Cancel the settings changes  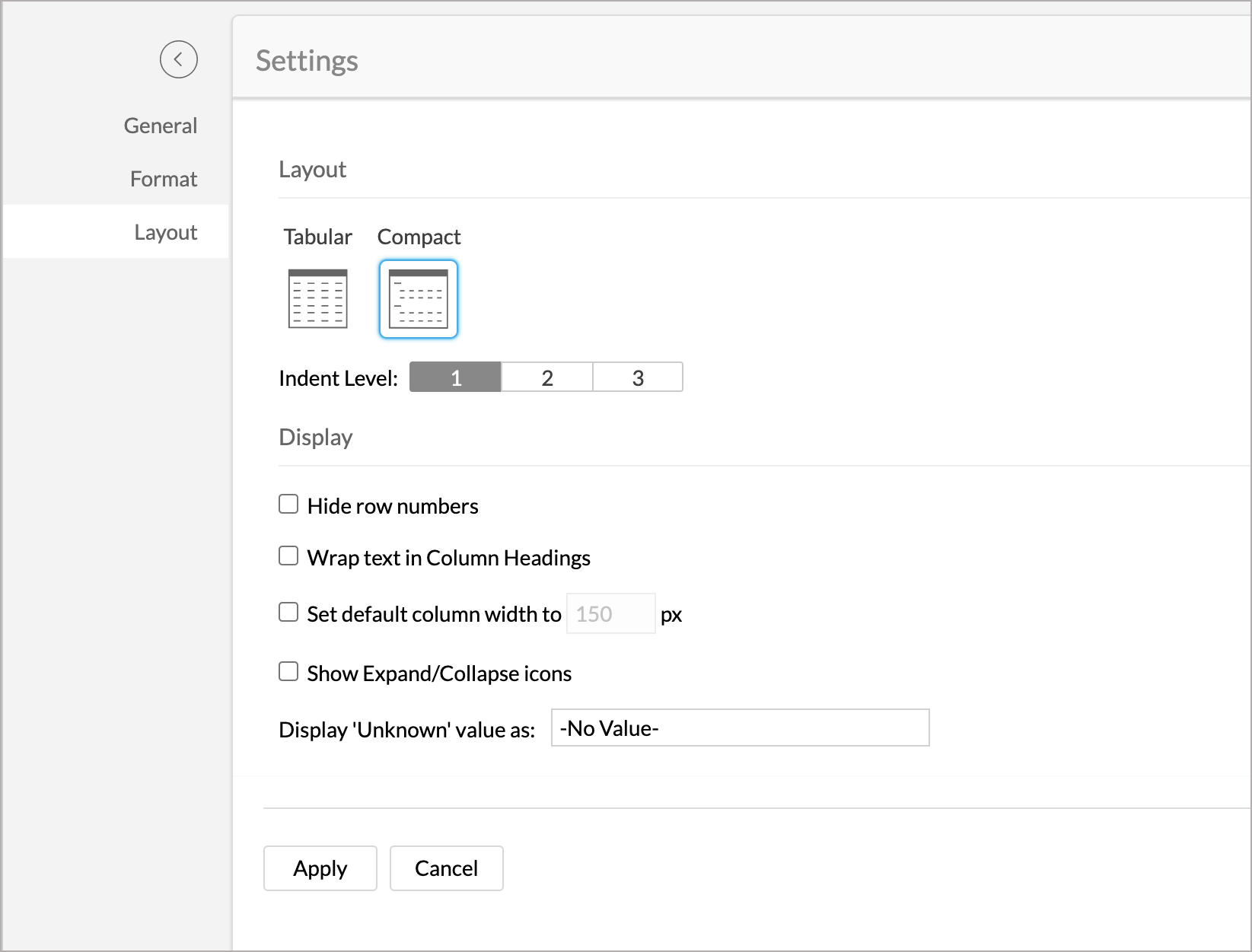pos(446,868)
